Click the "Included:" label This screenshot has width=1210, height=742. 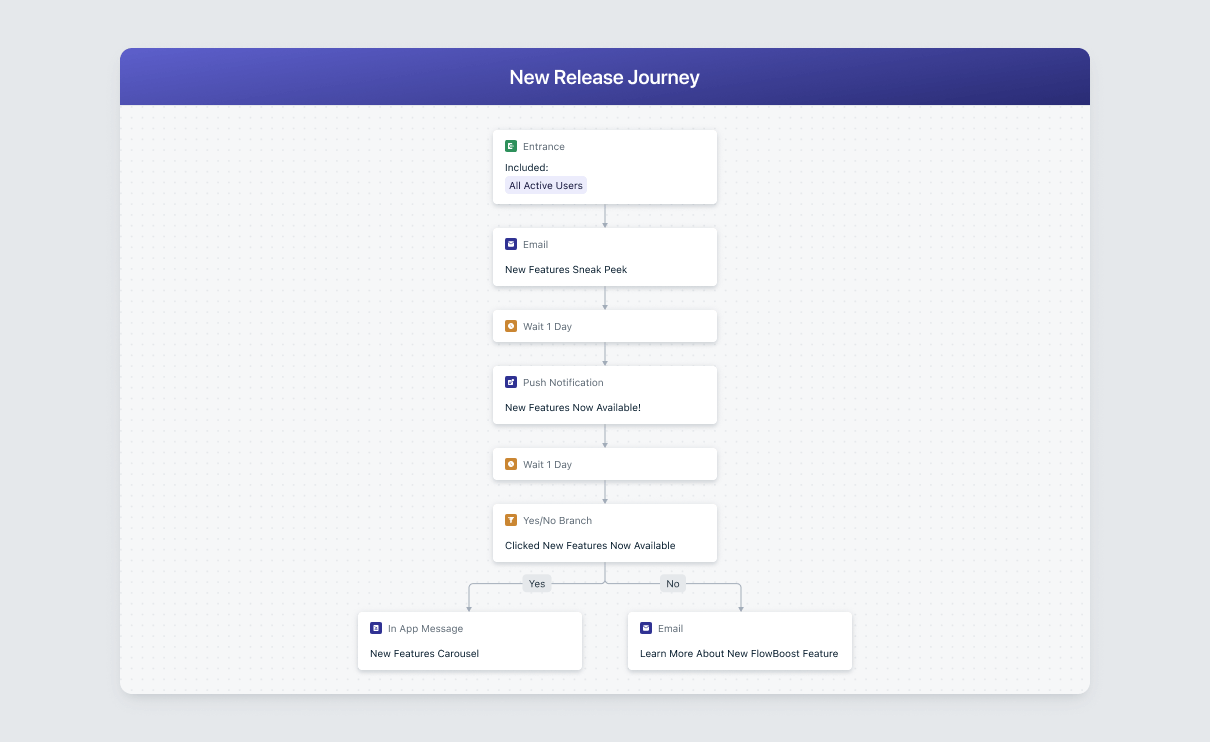(x=527, y=167)
